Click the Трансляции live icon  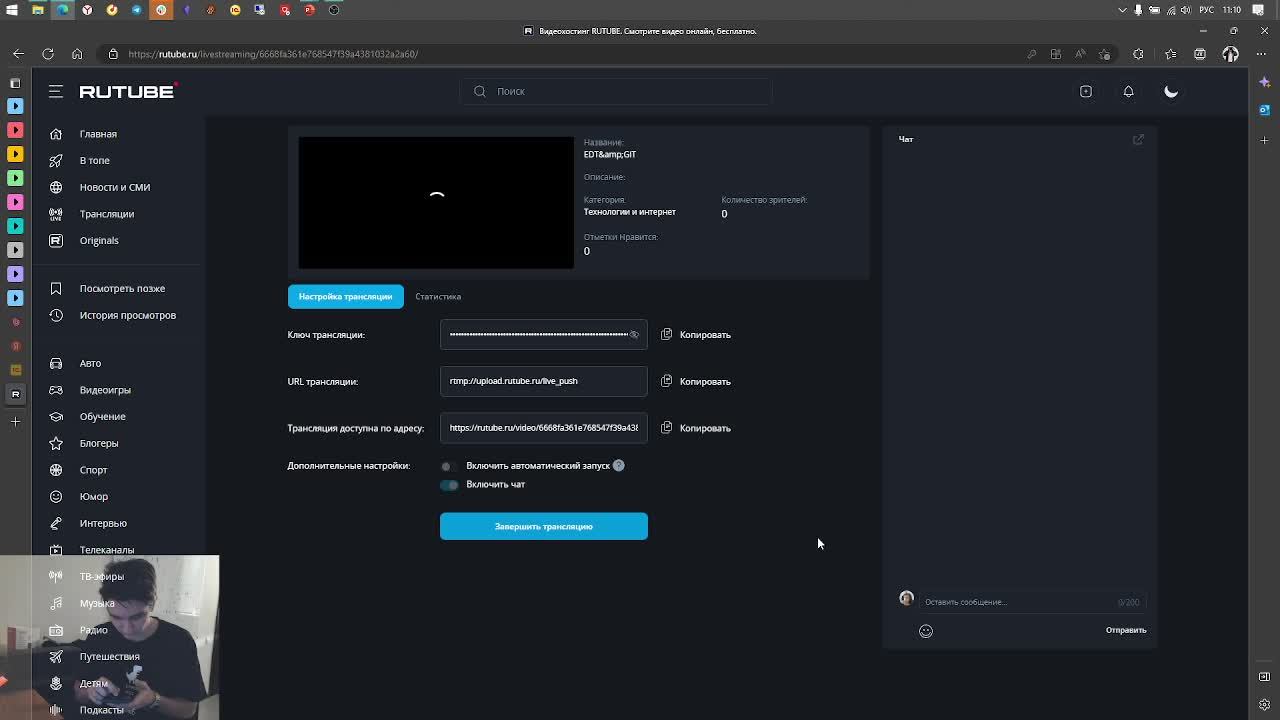[56, 214]
